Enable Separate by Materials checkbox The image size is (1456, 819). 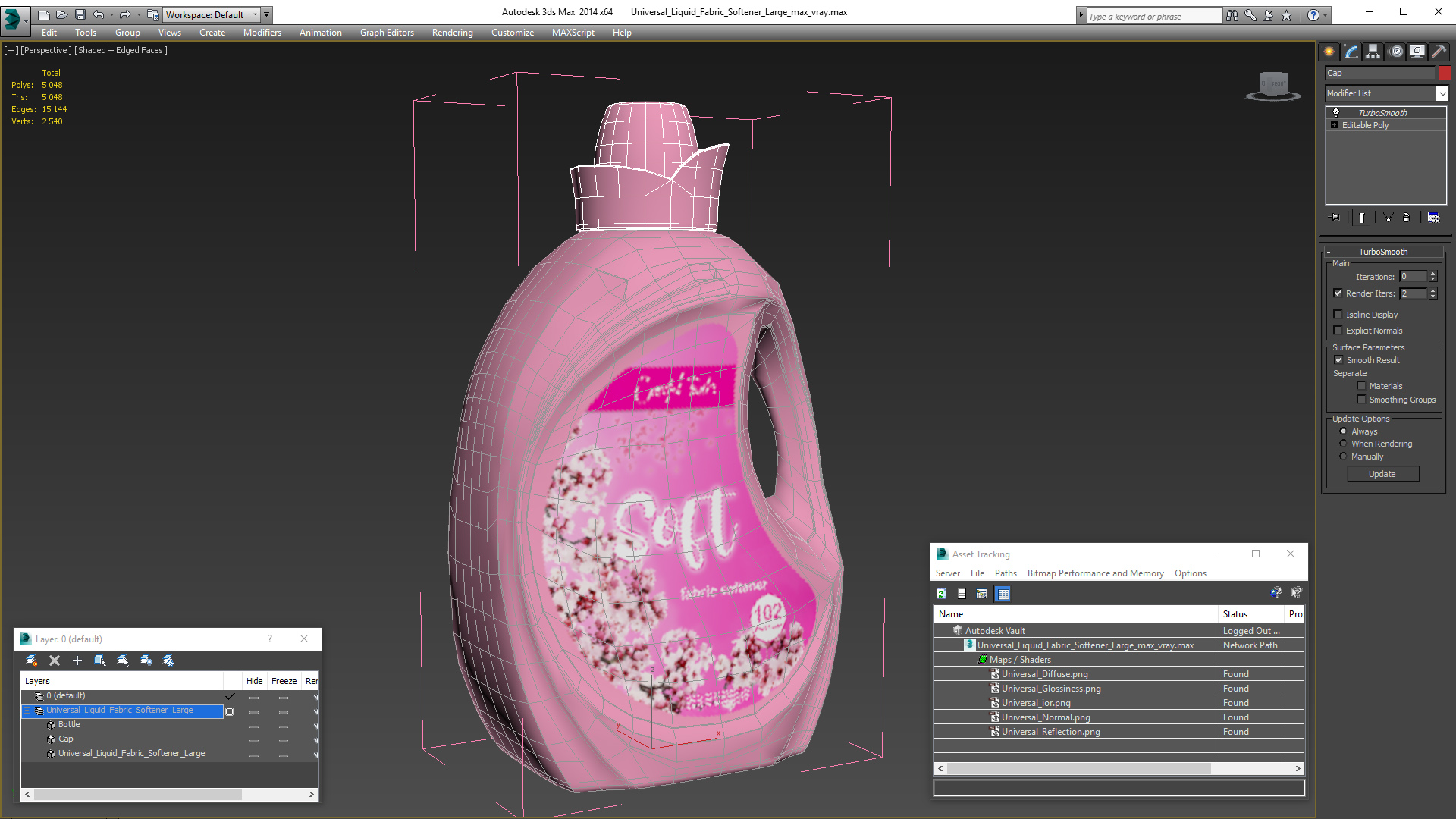[1361, 386]
